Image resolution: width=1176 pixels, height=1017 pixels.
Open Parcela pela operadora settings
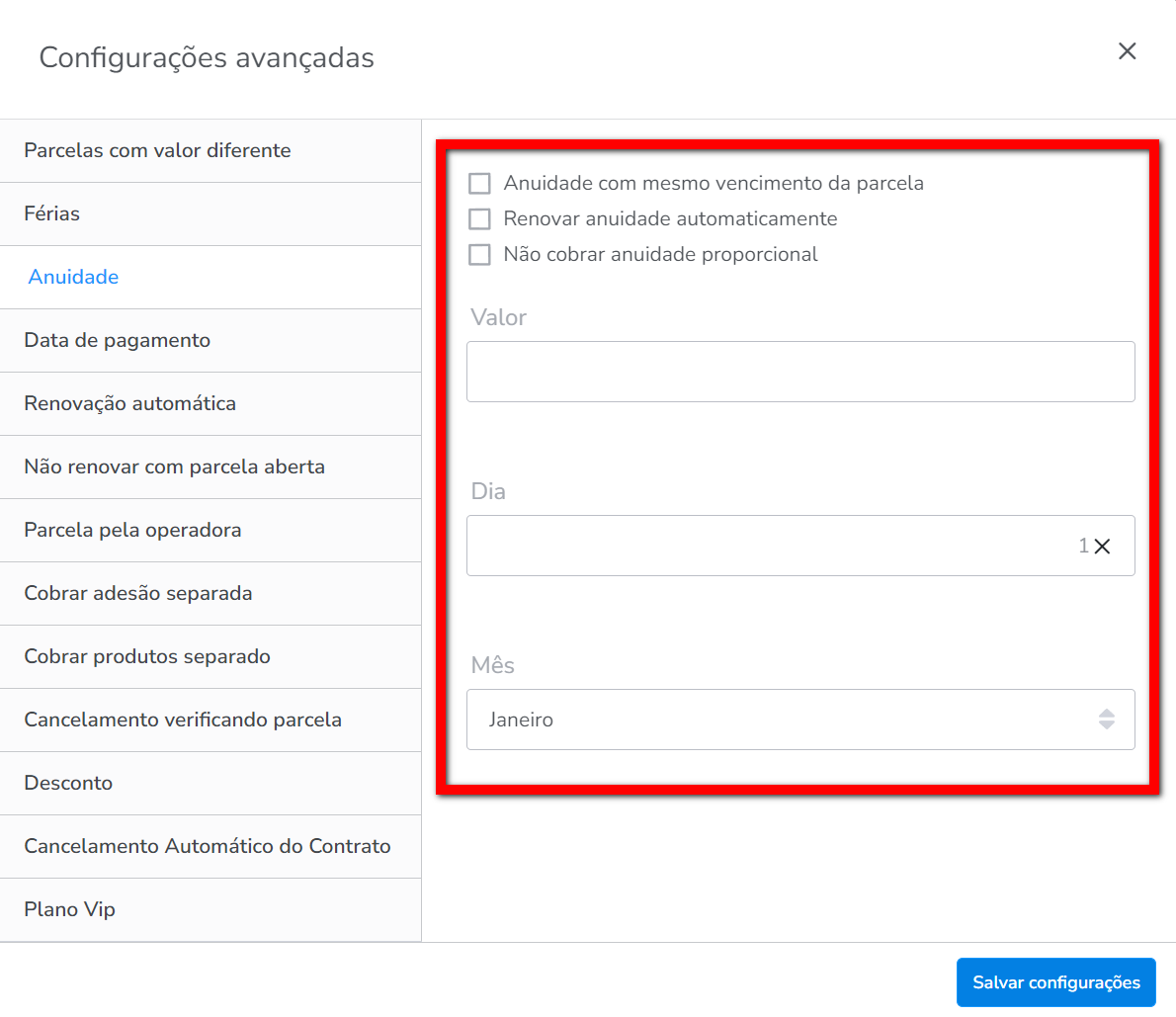coord(133,531)
